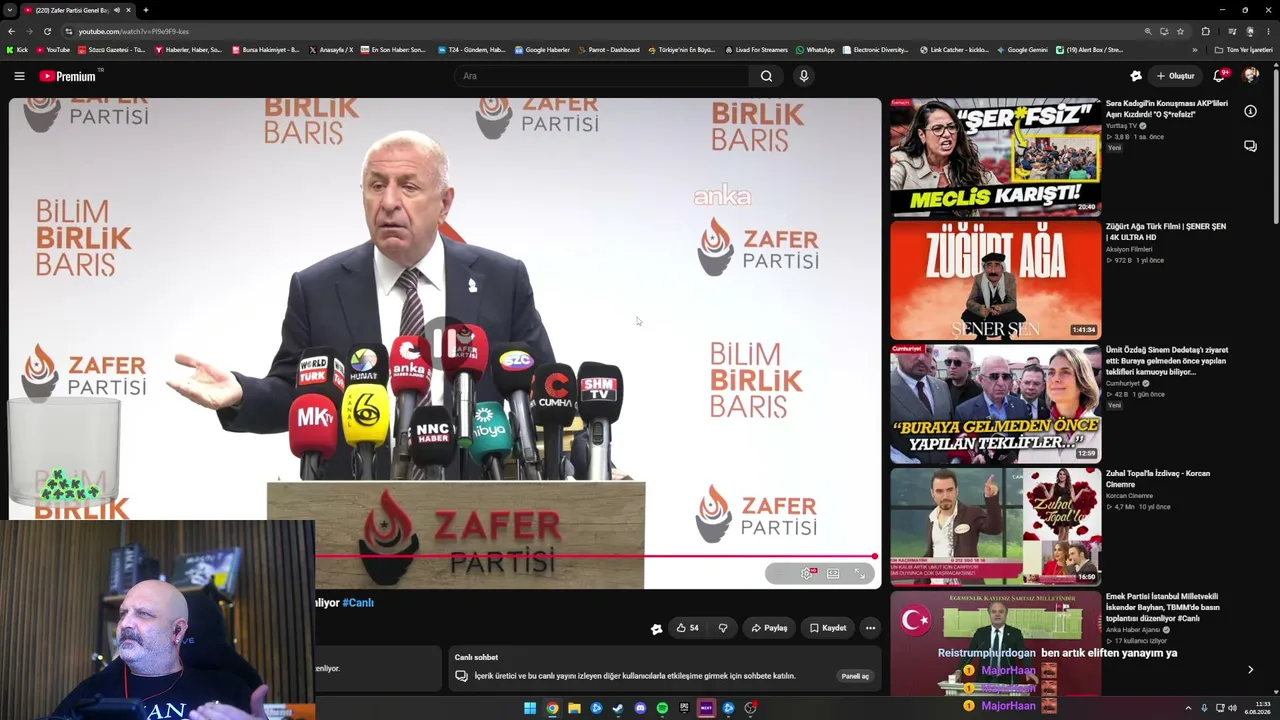This screenshot has height=720, width=1280.
Task: Open the account avatar menu
Action: point(1250,76)
